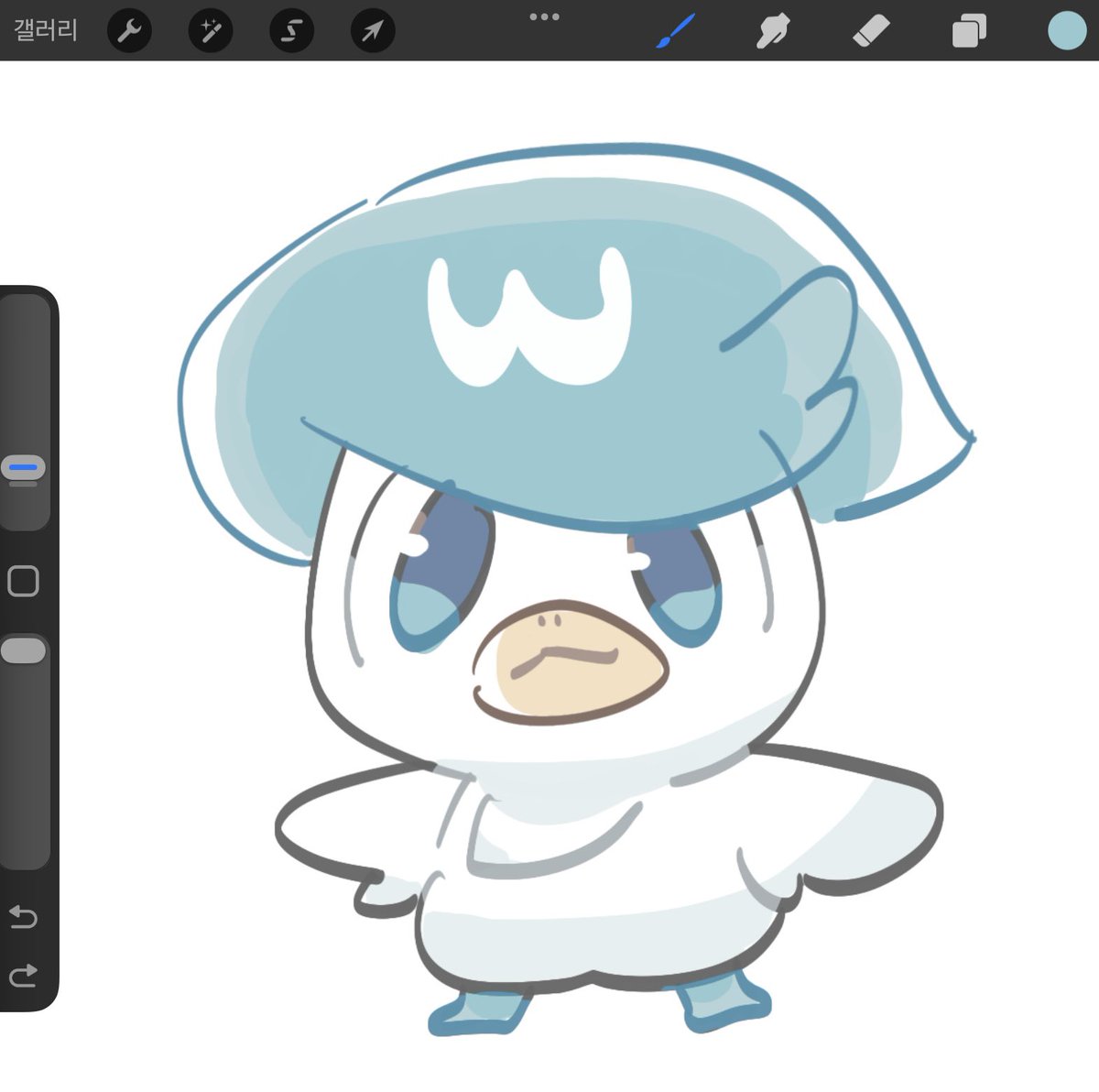Open the active light-blue color picker
Screen dimensions: 1099x1092
(x=1067, y=30)
